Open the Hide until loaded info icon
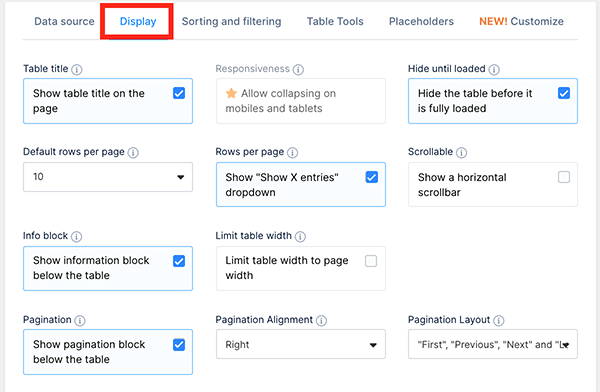Screen dimensions: 600x392 pyautogui.click(x=494, y=69)
